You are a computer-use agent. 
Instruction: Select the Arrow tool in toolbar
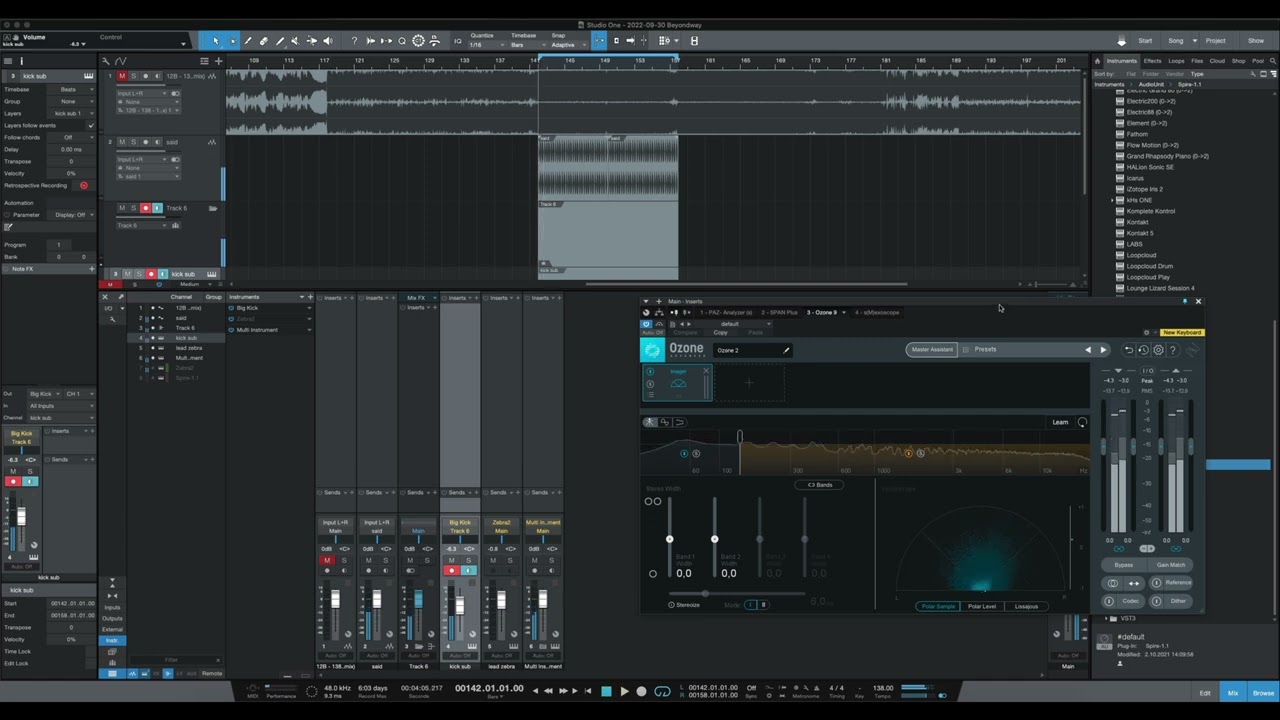216,41
